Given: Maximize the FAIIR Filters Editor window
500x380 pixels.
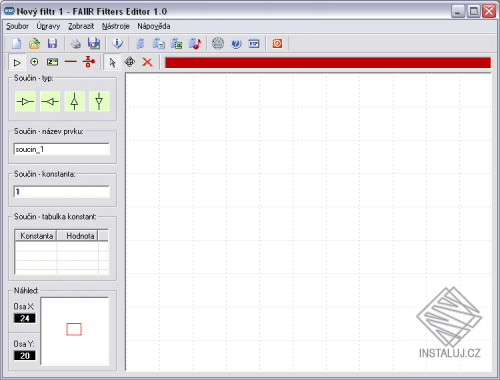Looking at the screenshot, I should click(473, 11).
